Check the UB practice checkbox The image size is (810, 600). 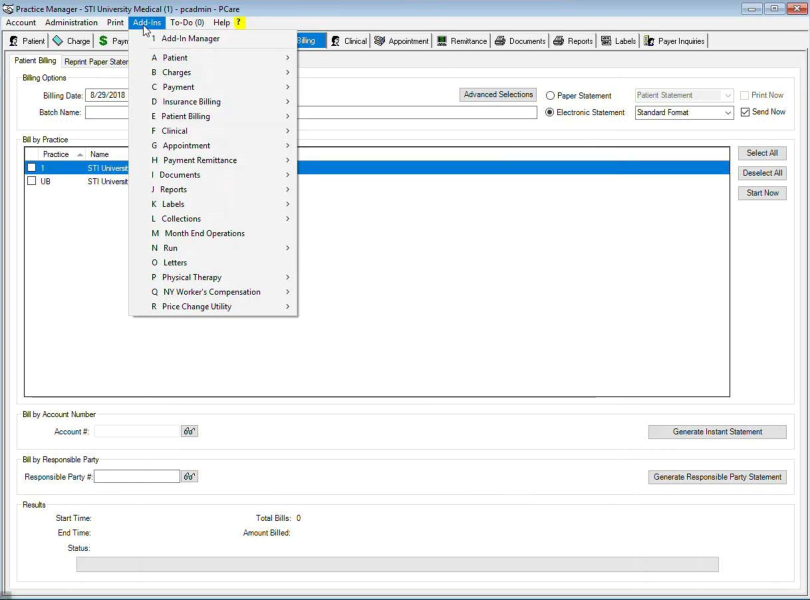[32, 182]
